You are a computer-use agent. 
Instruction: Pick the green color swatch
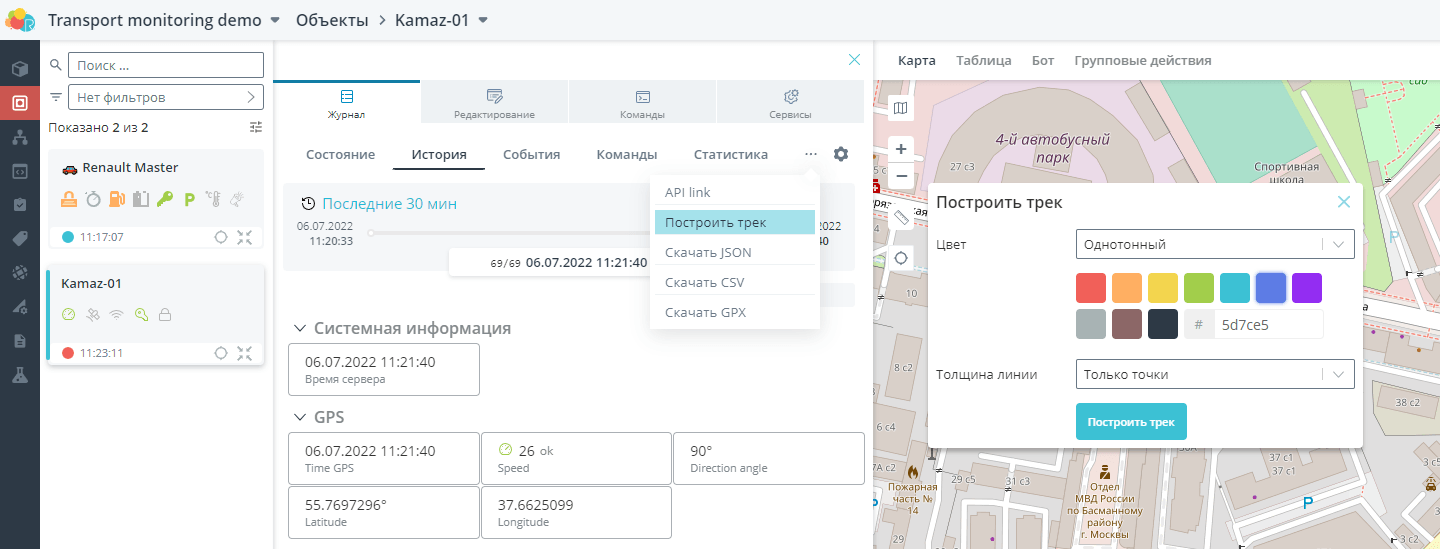[1199, 288]
